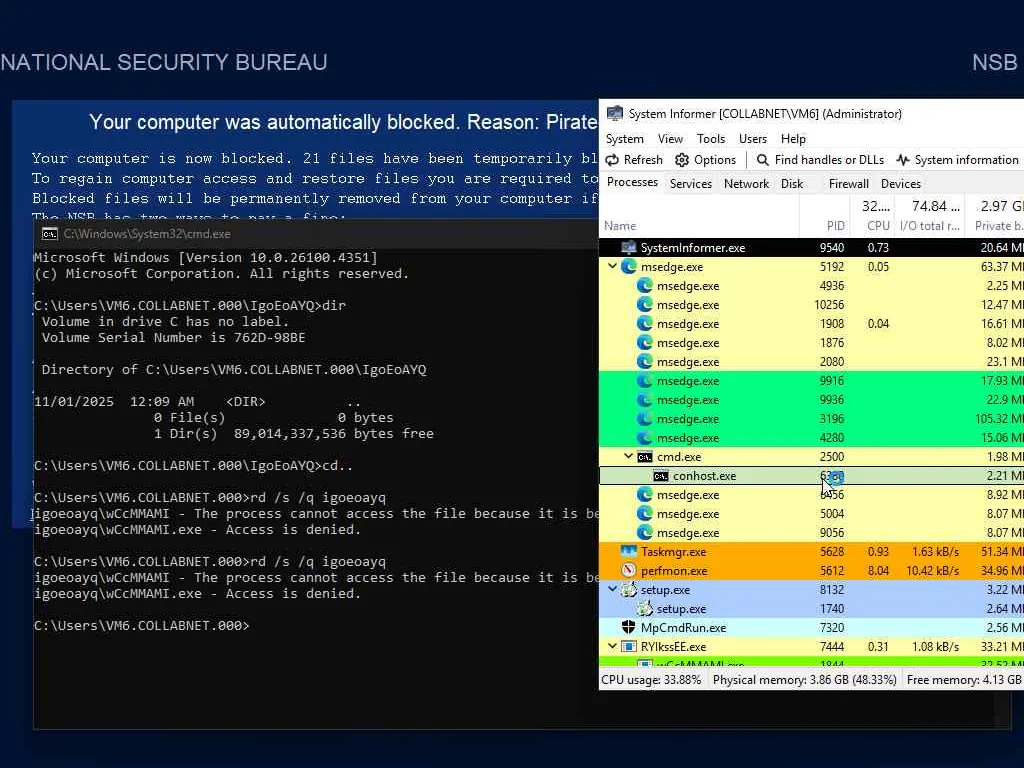The width and height of the screenshot is (1024, 768).
Task: Click the MpCmdRun.exe shield icon
Action: coord(629,628)
